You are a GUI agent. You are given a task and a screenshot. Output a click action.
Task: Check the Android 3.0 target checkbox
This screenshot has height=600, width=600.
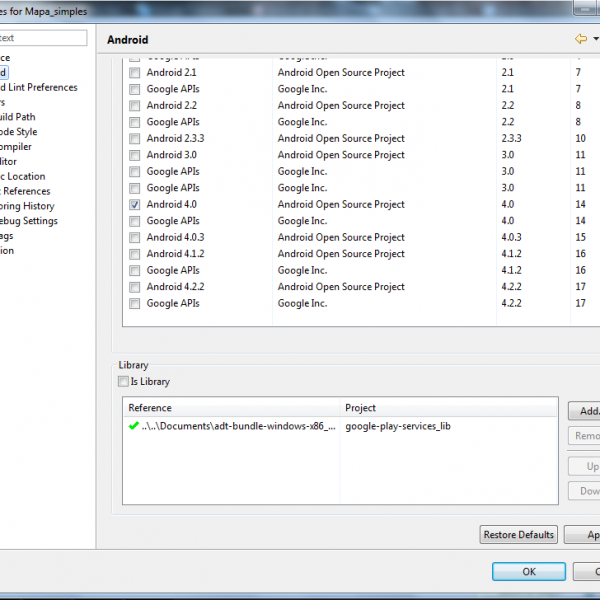click(134, 155)
